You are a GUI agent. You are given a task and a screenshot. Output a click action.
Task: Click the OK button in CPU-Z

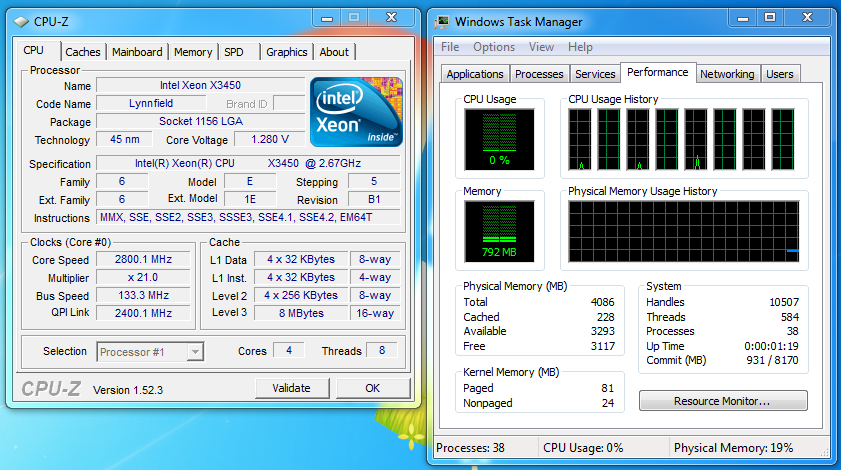[x=373, y=388]
